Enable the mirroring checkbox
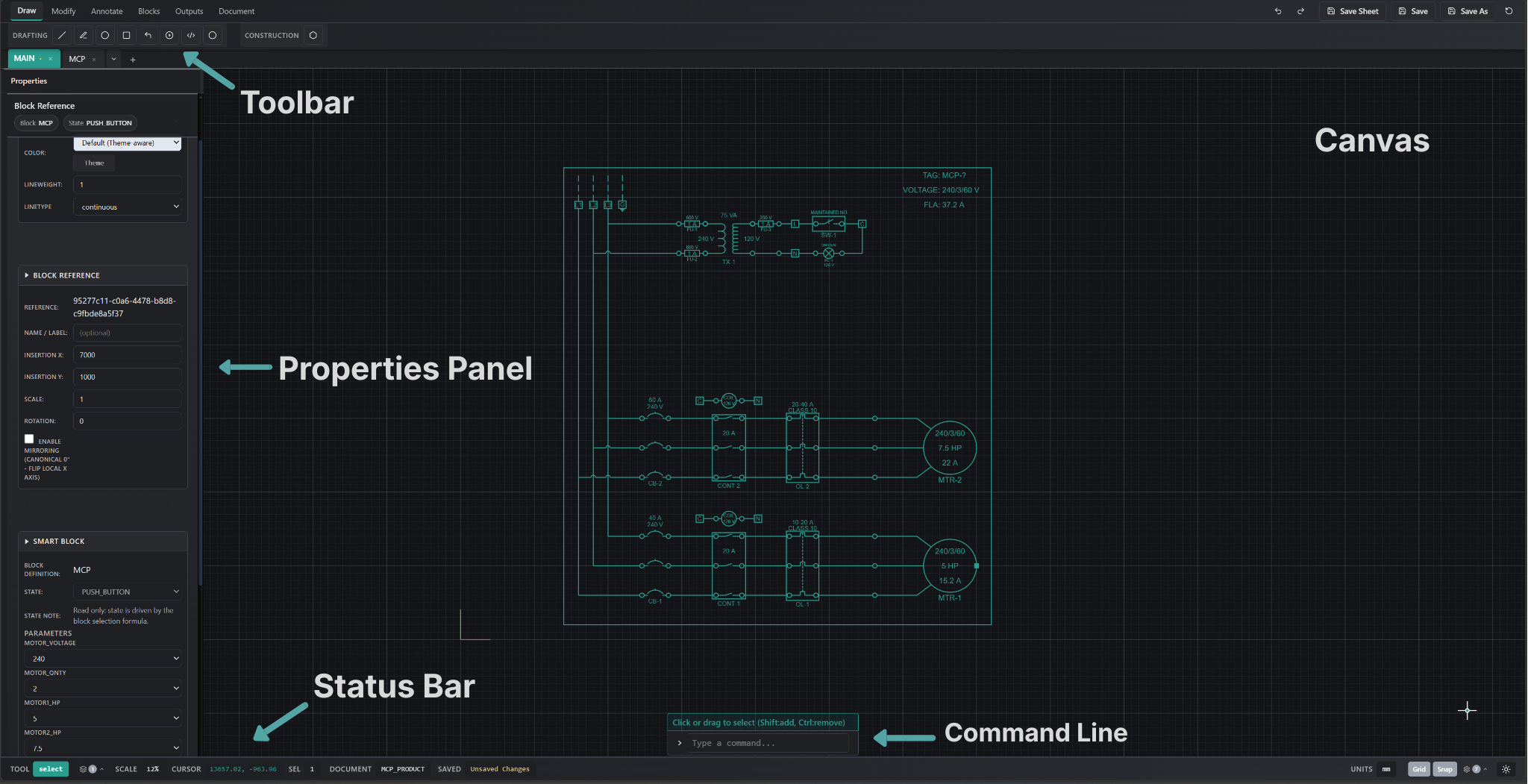This screenshot has height=784, width=1528. pyautogui.click(x=29, y=439)
